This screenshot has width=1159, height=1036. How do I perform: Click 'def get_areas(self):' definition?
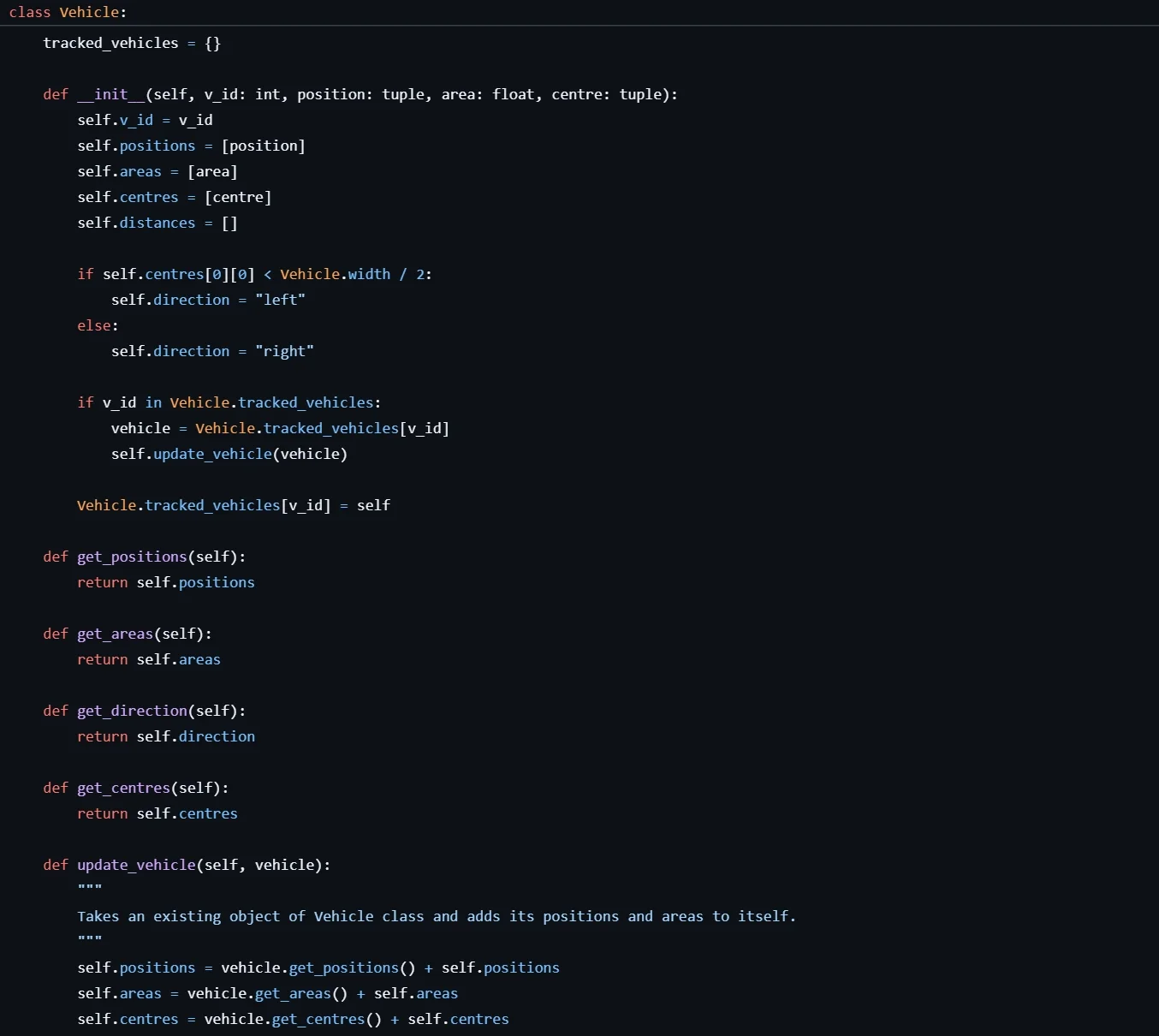(128, 634)
